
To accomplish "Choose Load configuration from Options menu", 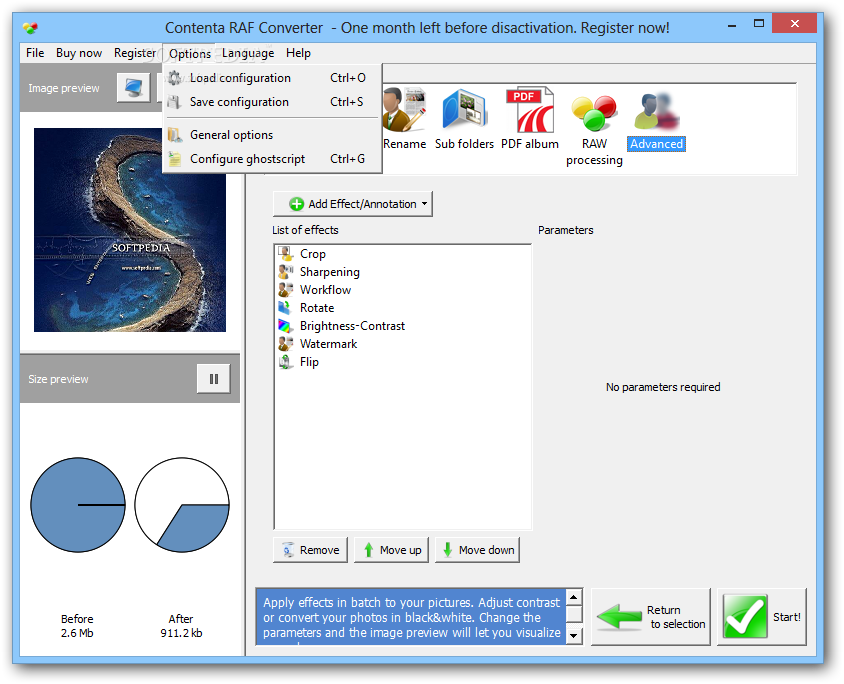I will (x=272, y=78).
